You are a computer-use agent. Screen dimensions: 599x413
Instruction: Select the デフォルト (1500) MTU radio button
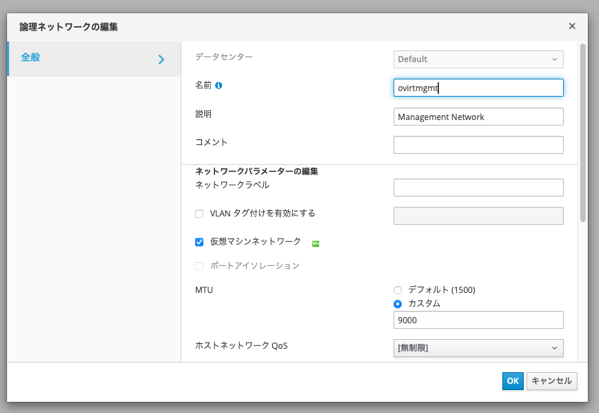[398, 290]
